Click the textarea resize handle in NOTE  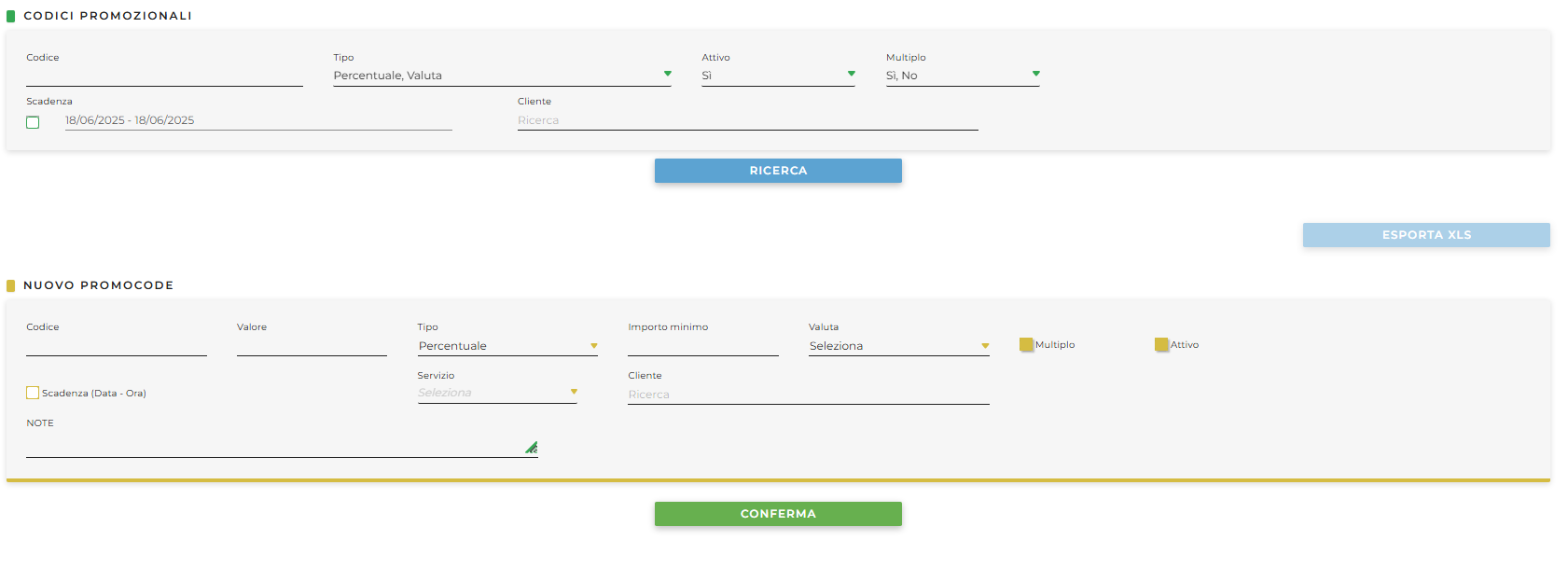(532, 449)
